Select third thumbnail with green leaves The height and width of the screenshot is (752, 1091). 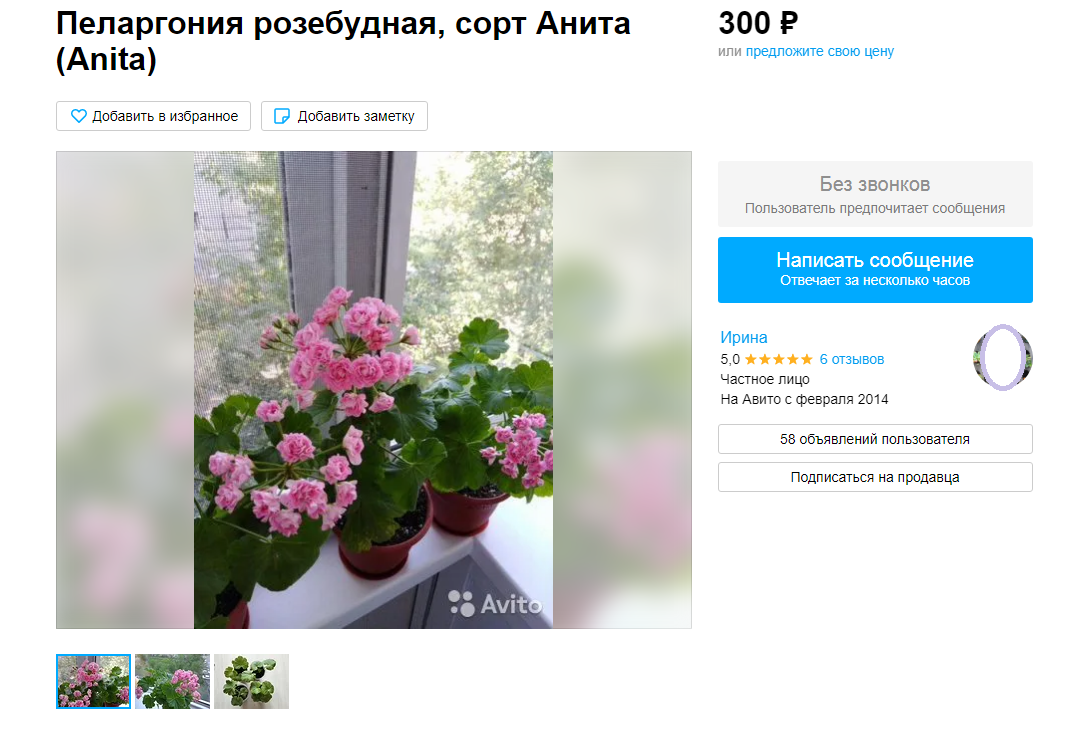[x=251, y=681]
